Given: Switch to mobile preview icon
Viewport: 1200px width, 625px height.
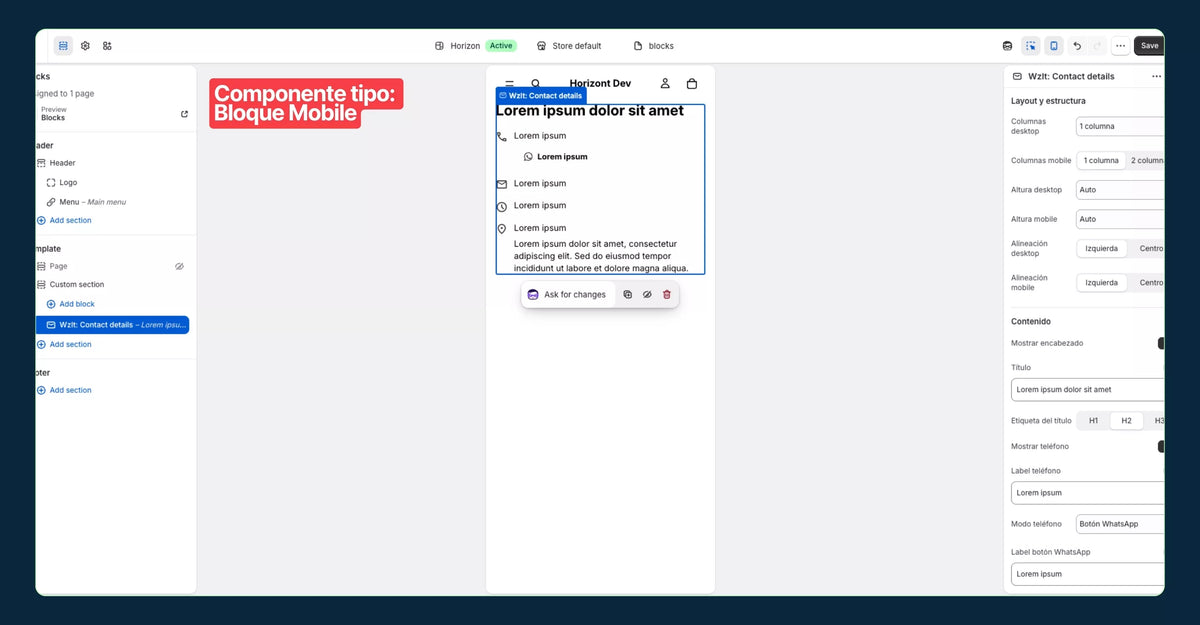Looking at the screenshot, I should pos(1054,46).
